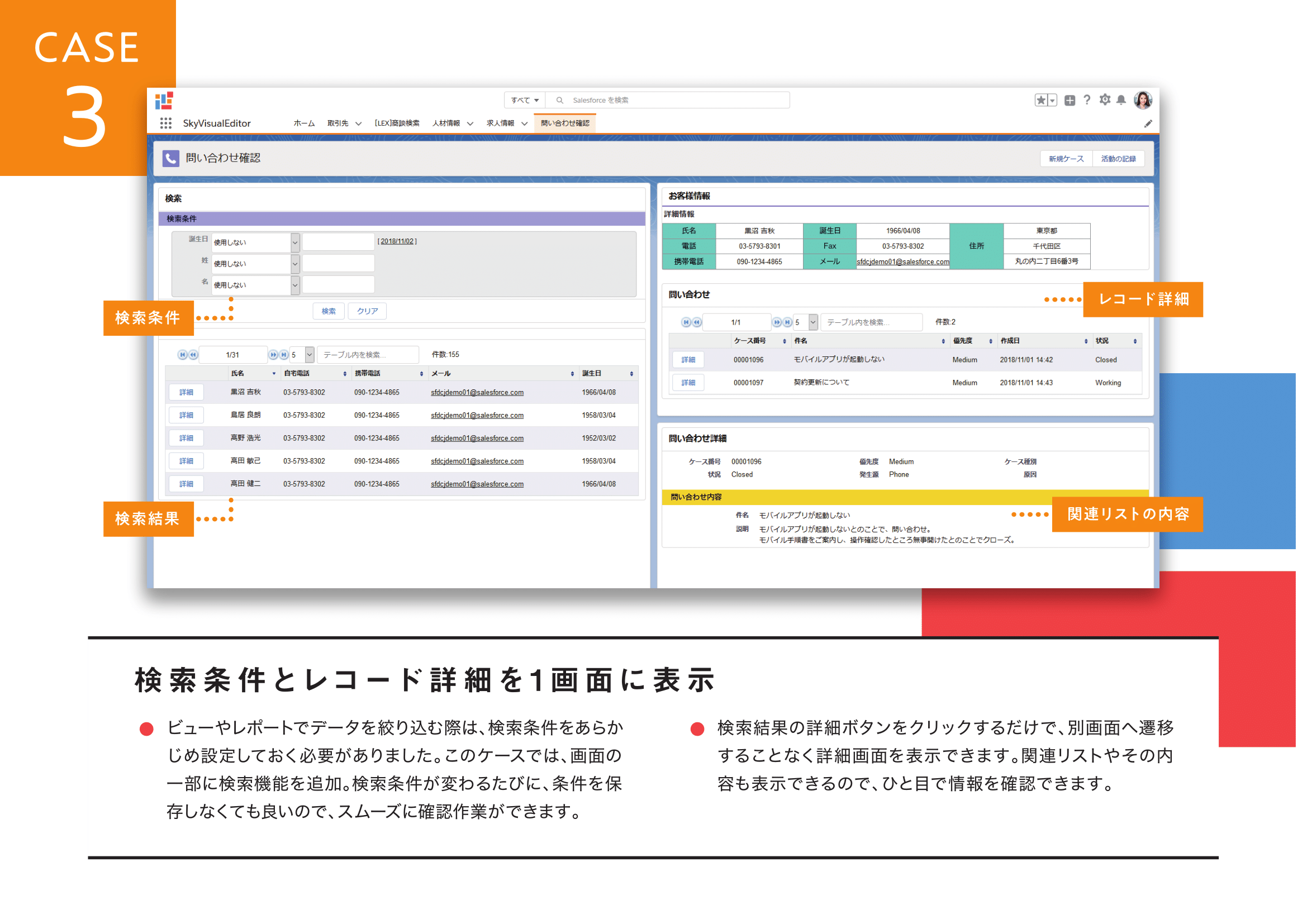The image size is (1307, 924).
Task: Open 詳細 for case 00001096
Action: tap(688, 360)
